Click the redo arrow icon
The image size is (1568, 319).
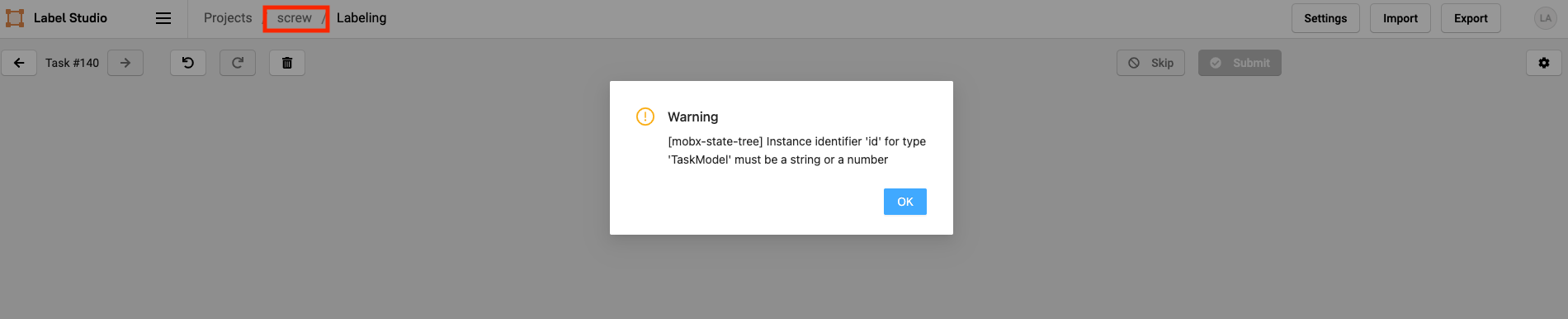238,63
